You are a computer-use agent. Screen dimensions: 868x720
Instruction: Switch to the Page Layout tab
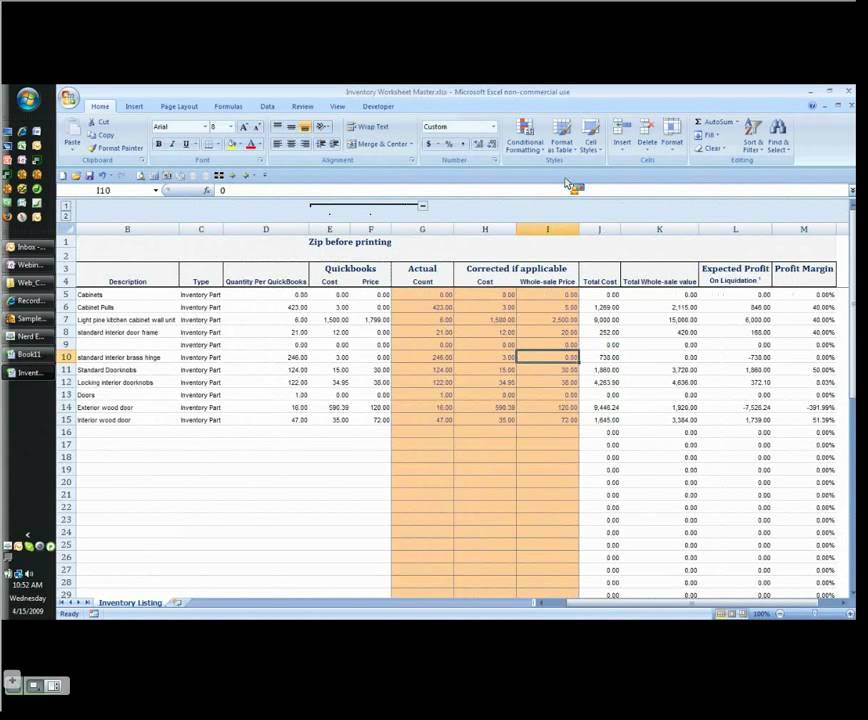coord(179,107)
